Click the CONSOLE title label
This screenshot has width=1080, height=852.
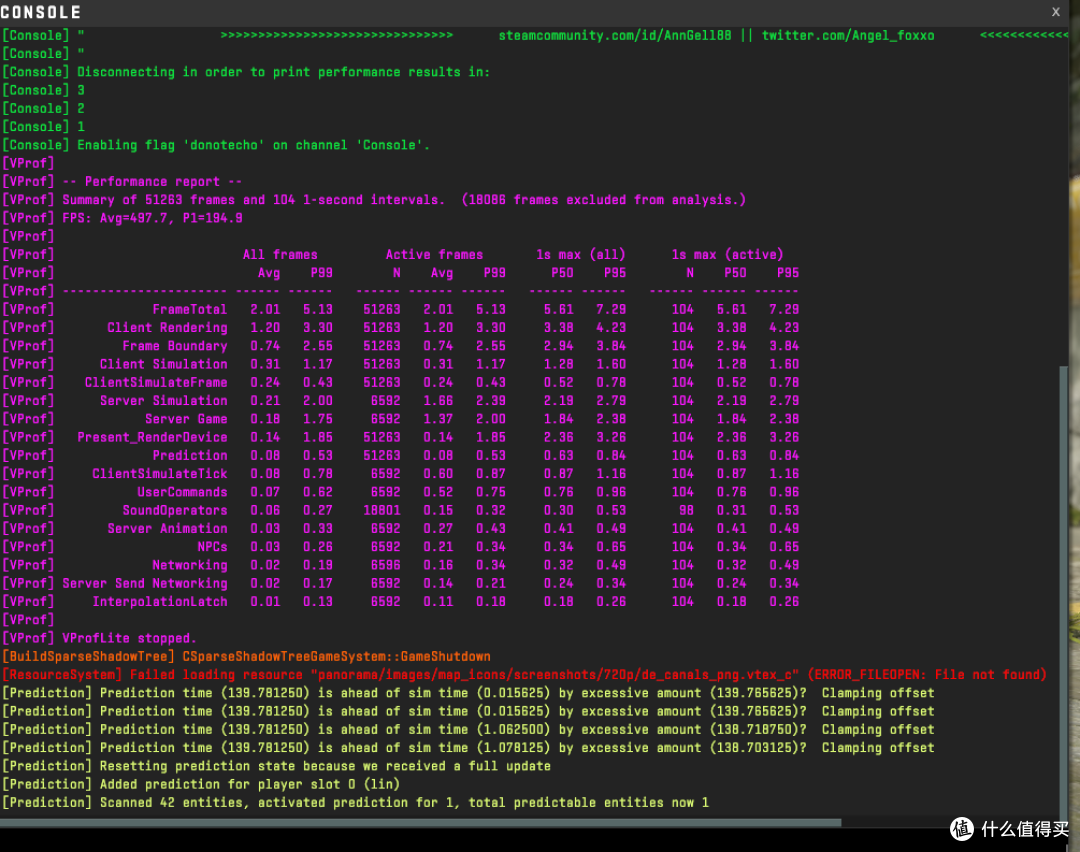pos(41,12)
